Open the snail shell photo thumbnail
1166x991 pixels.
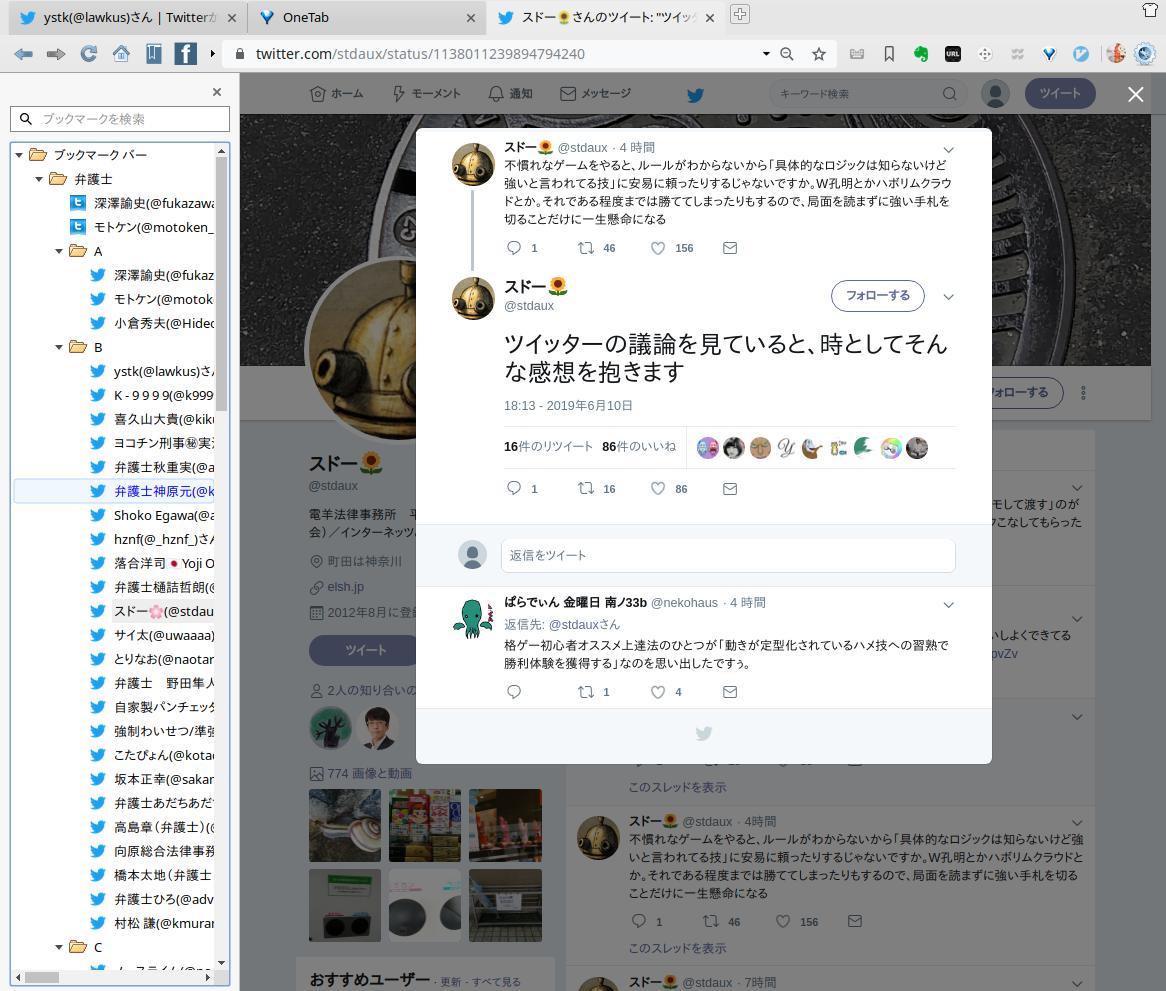[345, 825]
